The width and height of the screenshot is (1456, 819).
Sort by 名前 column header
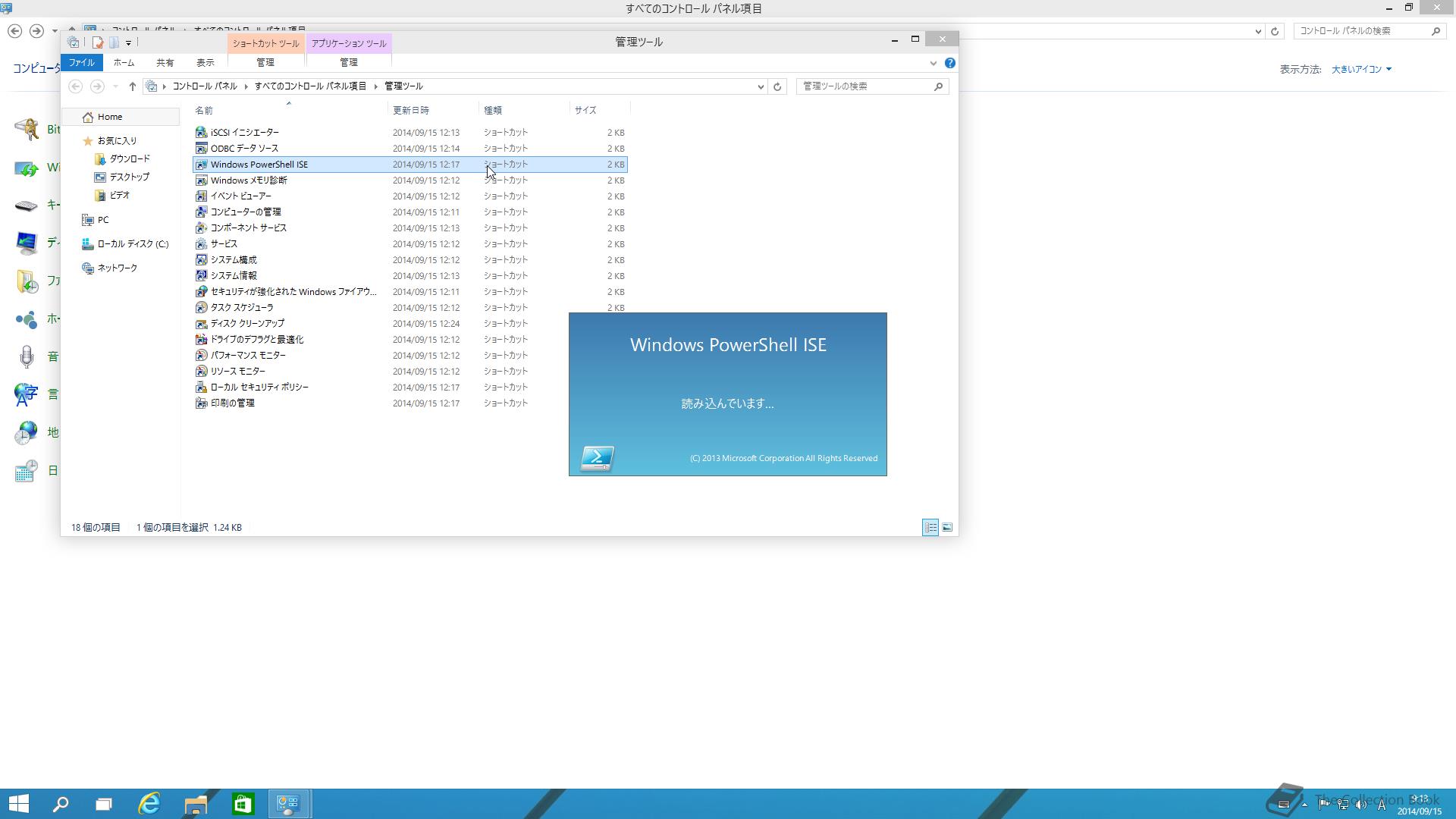click(290, 111)
